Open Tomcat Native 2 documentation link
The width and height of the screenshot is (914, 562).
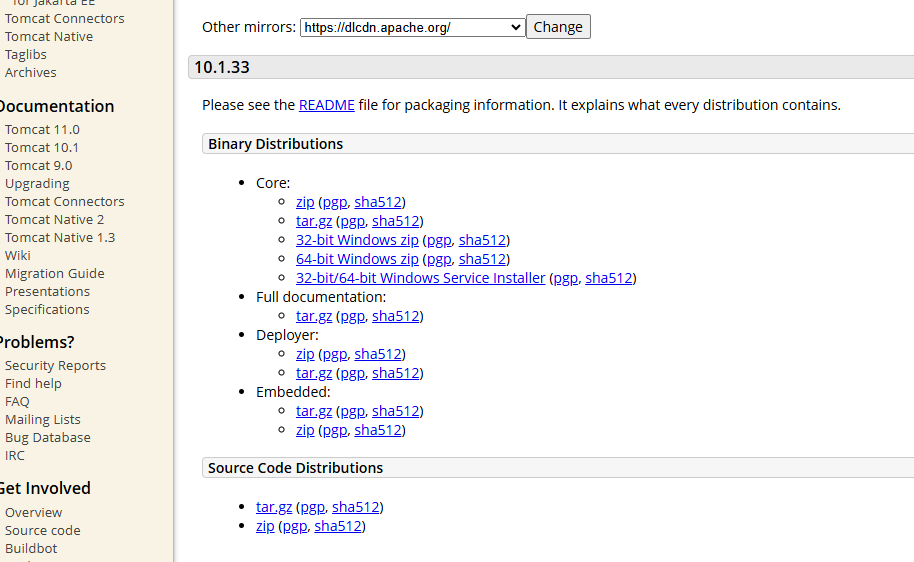coord(54,219)
